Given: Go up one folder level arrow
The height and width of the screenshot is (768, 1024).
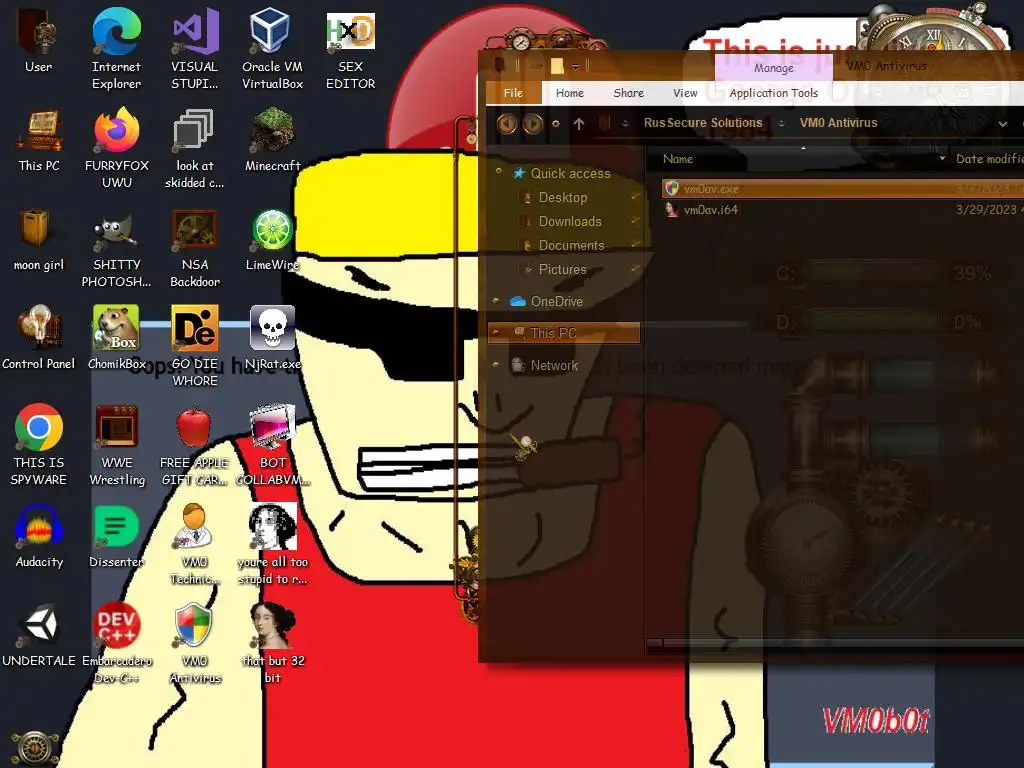Looking at the screenshot, I should pos(579,123).
